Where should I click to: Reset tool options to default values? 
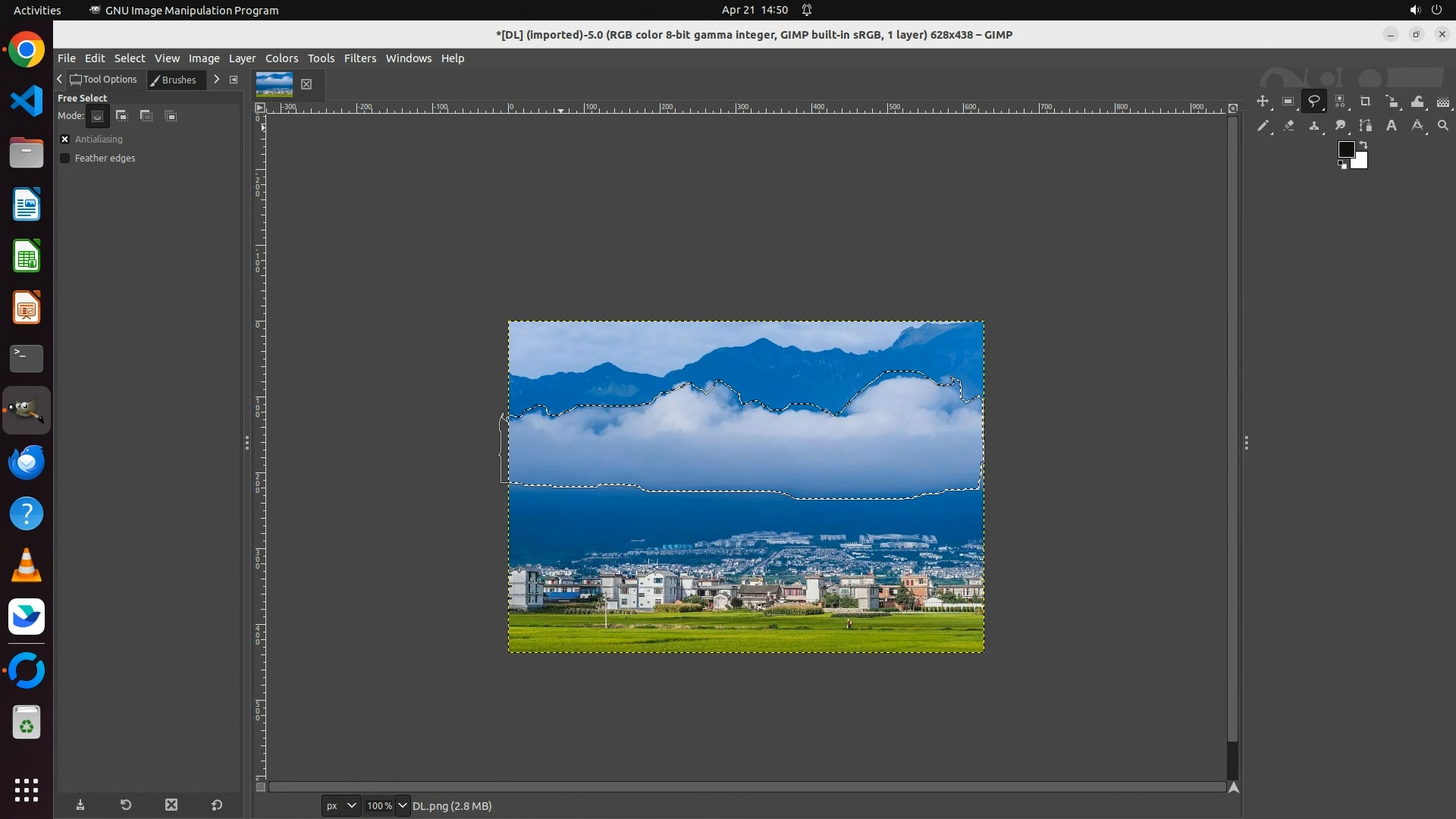tap(217, 805)
